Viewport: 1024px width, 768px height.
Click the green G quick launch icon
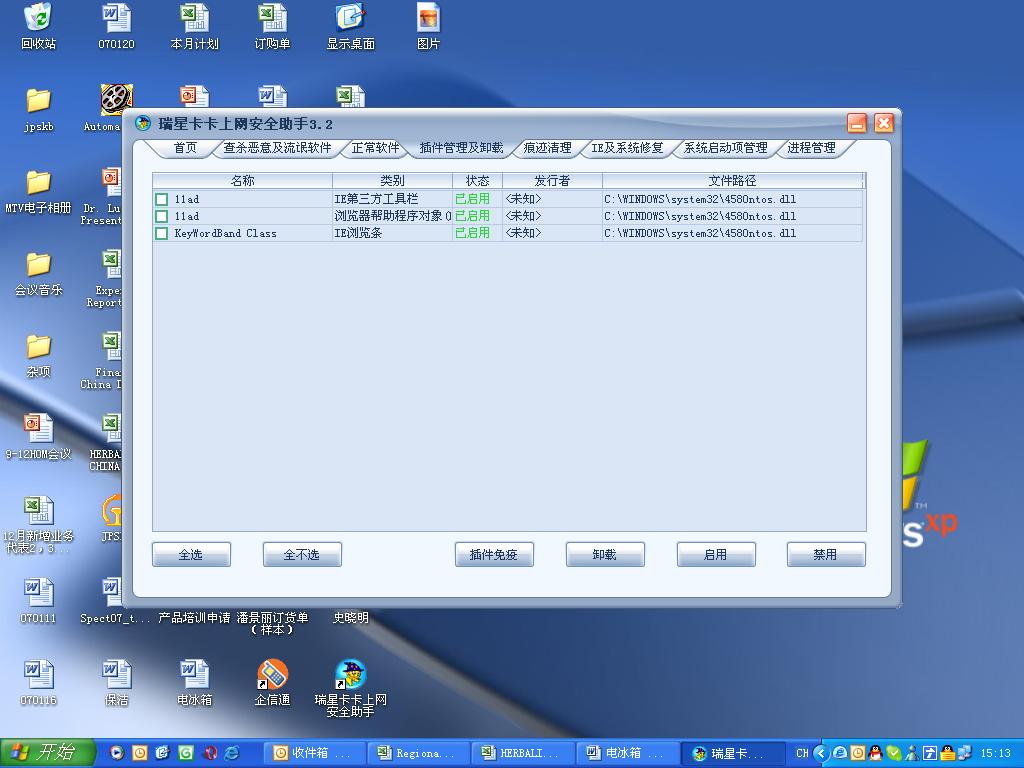pos(185,753)
